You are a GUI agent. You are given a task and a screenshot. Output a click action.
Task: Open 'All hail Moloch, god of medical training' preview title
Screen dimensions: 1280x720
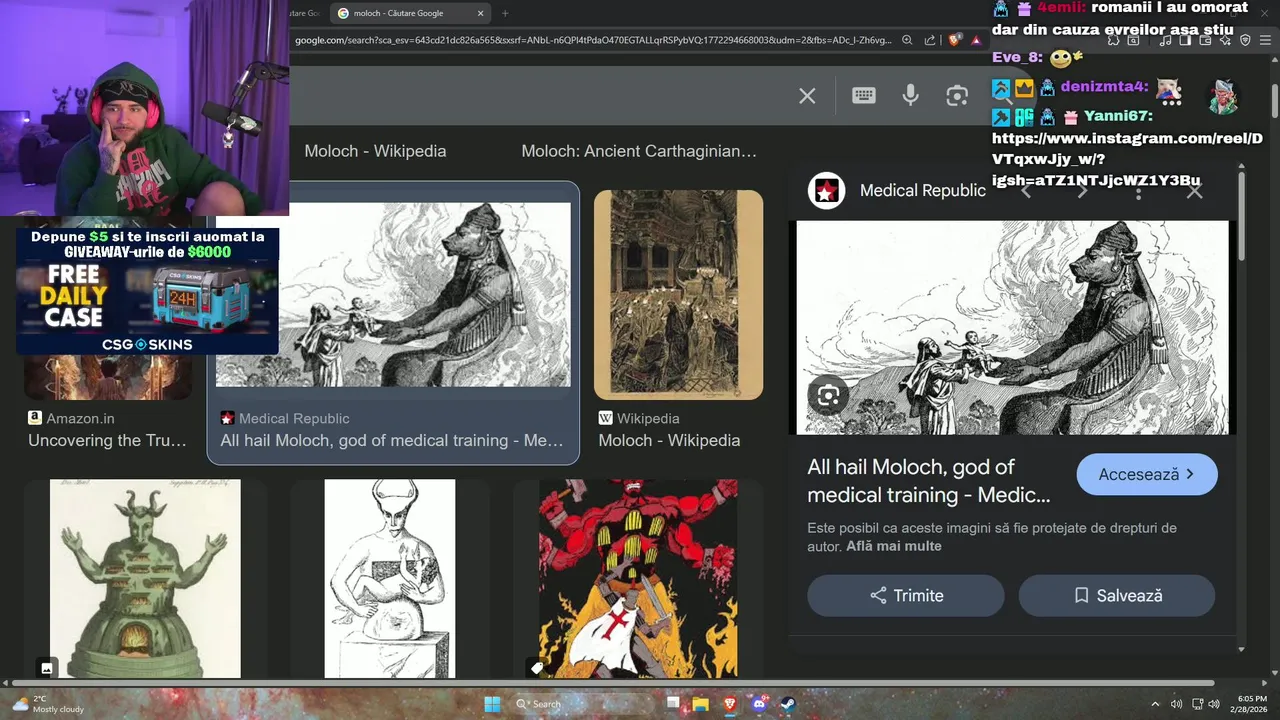pos(929,481)
